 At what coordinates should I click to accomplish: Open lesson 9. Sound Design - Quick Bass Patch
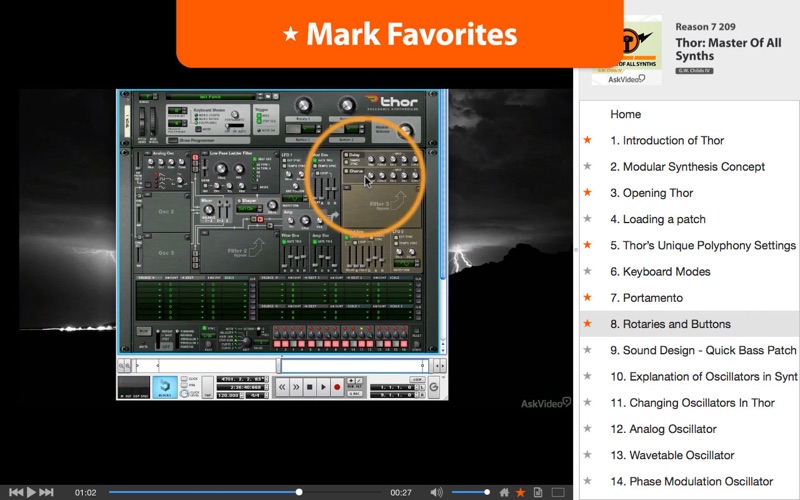[703, 350]
